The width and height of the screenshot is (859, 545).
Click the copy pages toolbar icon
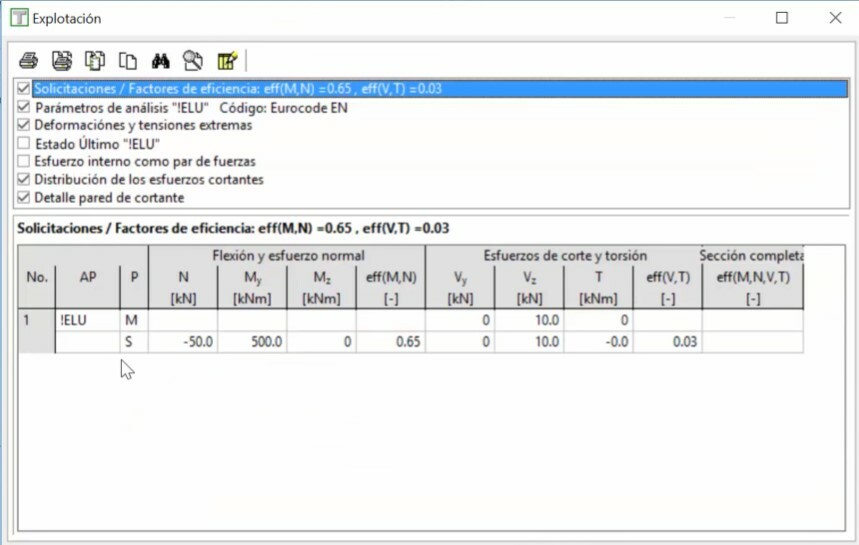127,61
